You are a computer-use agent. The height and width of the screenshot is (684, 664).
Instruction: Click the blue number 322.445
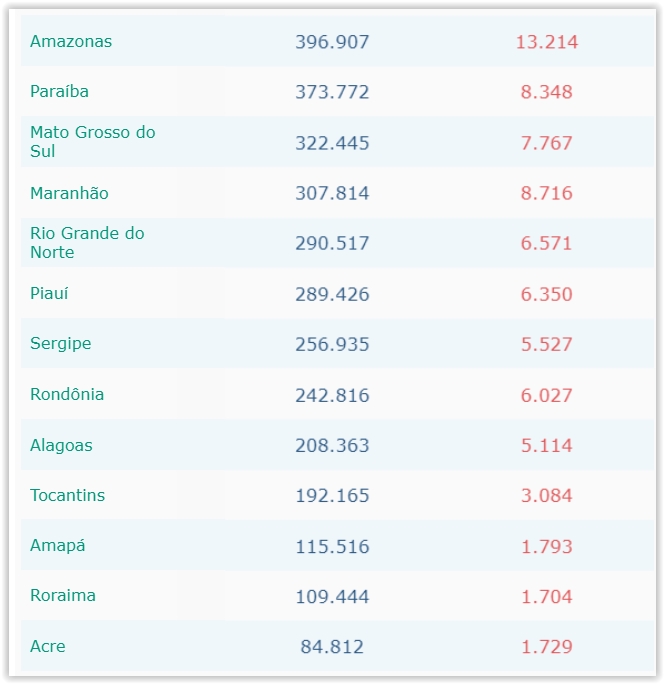pos(332,143)
